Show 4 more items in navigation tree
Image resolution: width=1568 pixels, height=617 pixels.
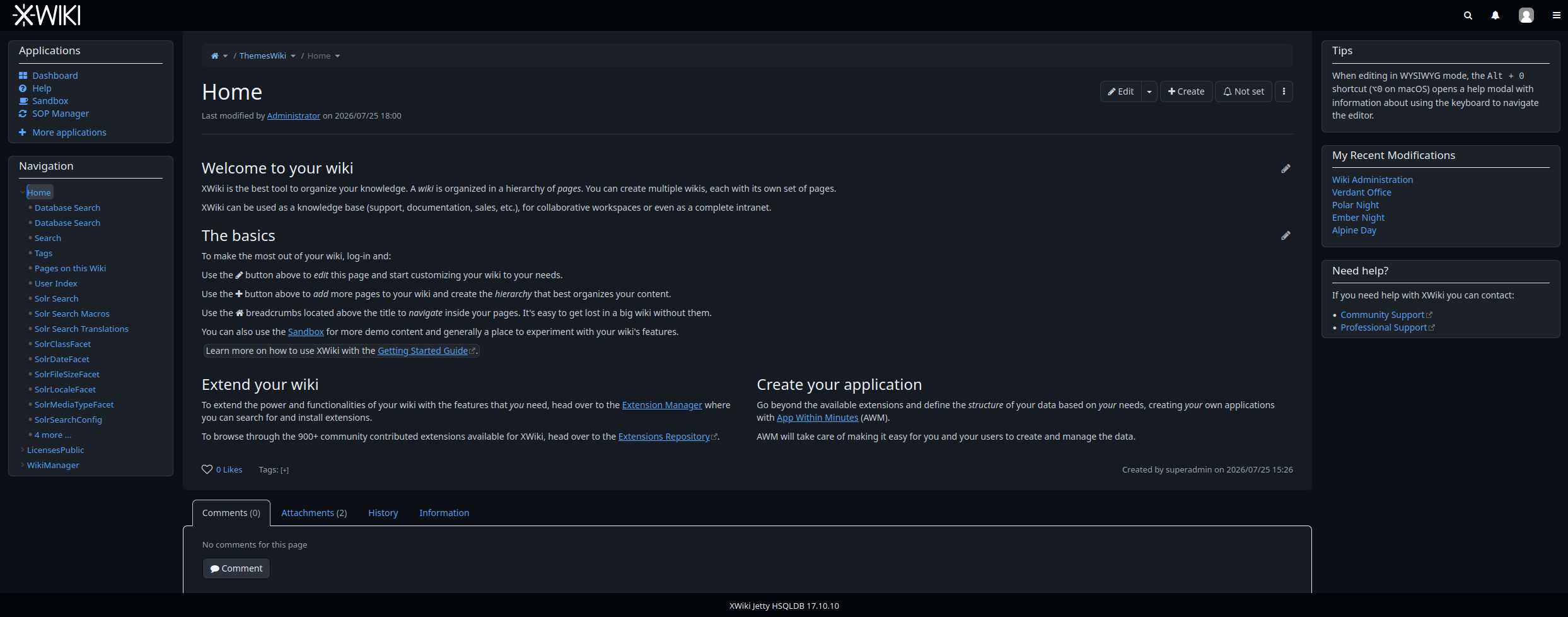[53, 435]
